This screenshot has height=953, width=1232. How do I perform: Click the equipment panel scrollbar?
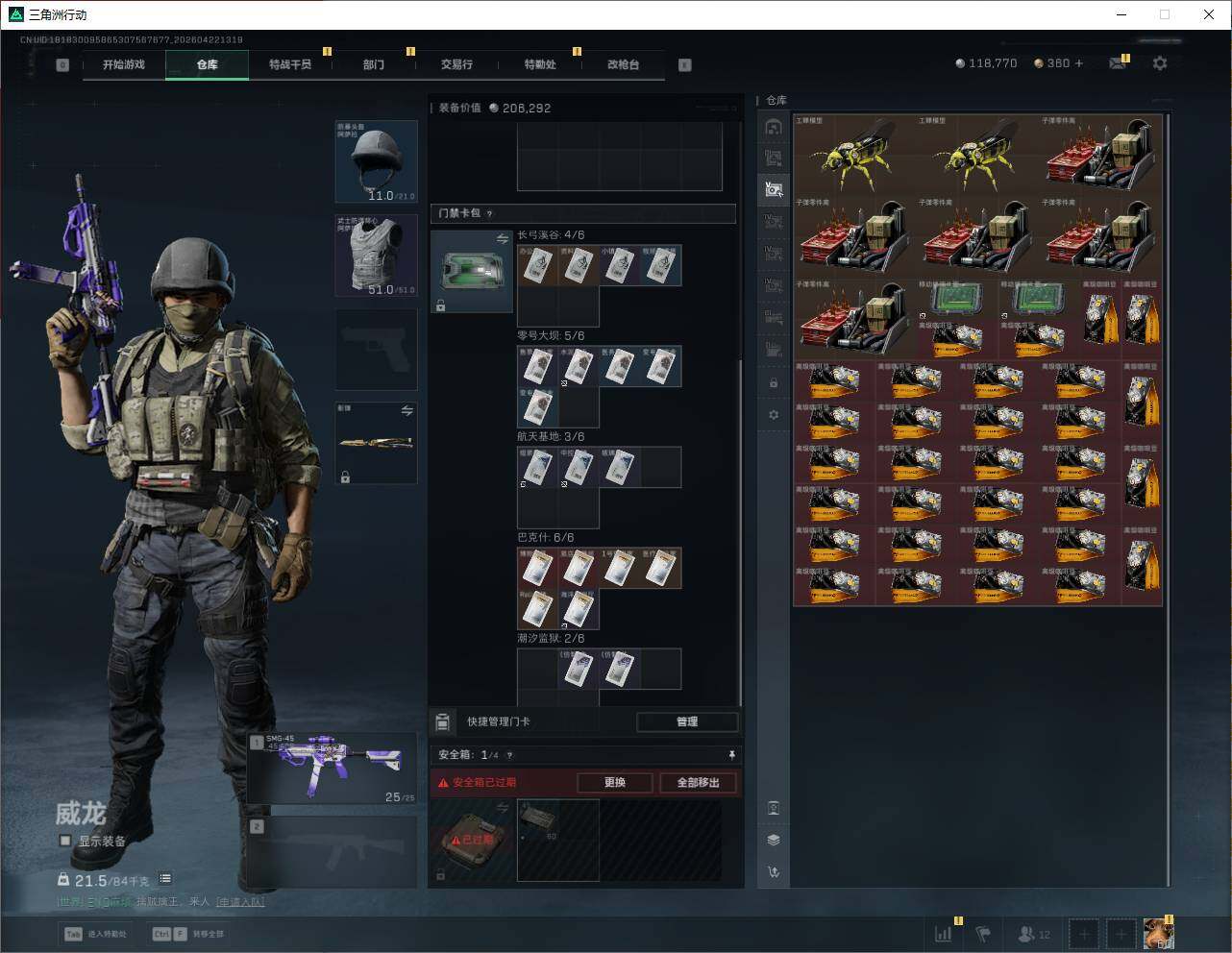740,533
